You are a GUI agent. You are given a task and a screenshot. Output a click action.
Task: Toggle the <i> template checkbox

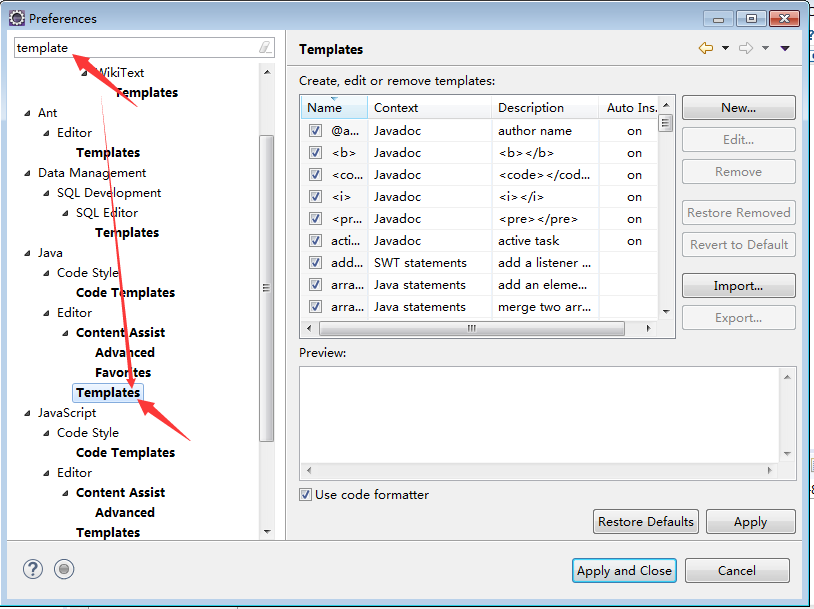(315, 197)
